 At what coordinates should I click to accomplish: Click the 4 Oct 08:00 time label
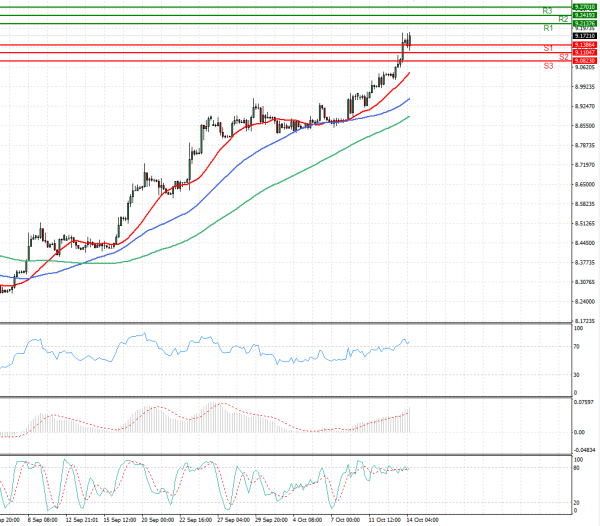(307, 520)
